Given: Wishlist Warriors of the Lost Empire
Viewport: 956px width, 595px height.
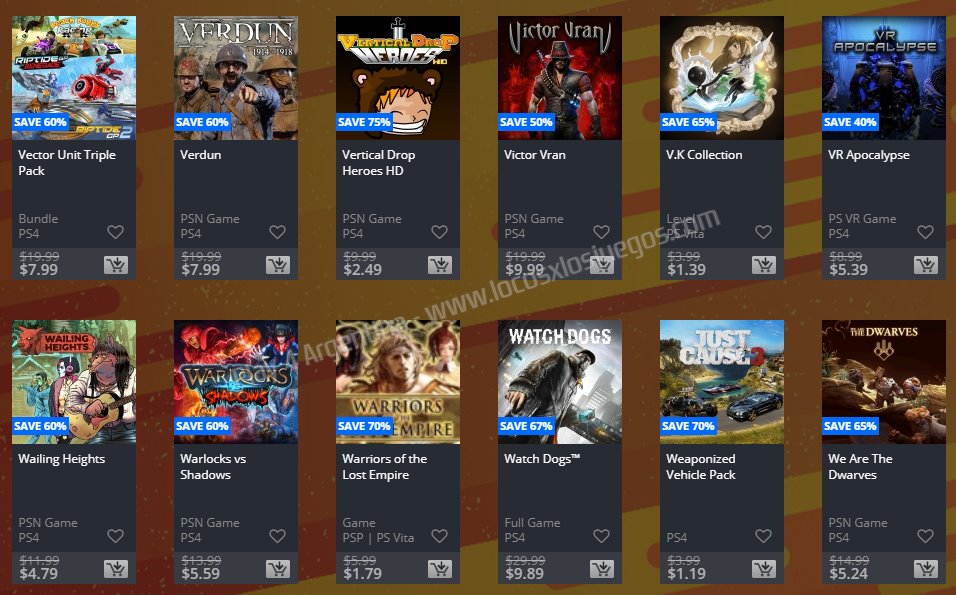Looking at the screenshot, I should coord(440,536).
